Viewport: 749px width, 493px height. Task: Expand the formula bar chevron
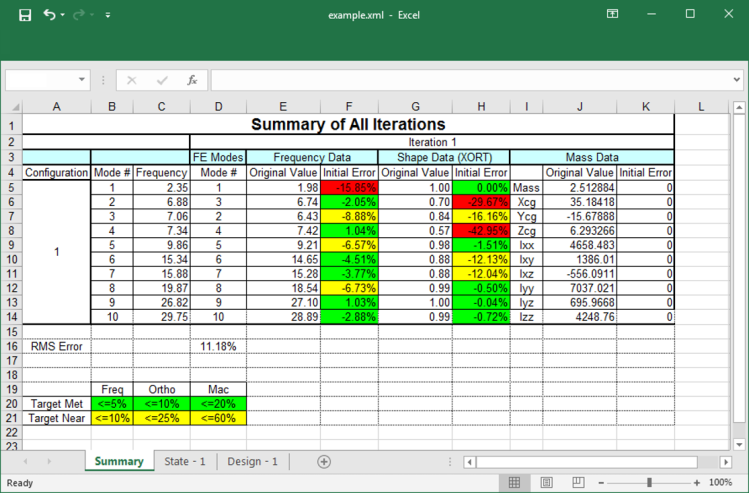(737, 80)
